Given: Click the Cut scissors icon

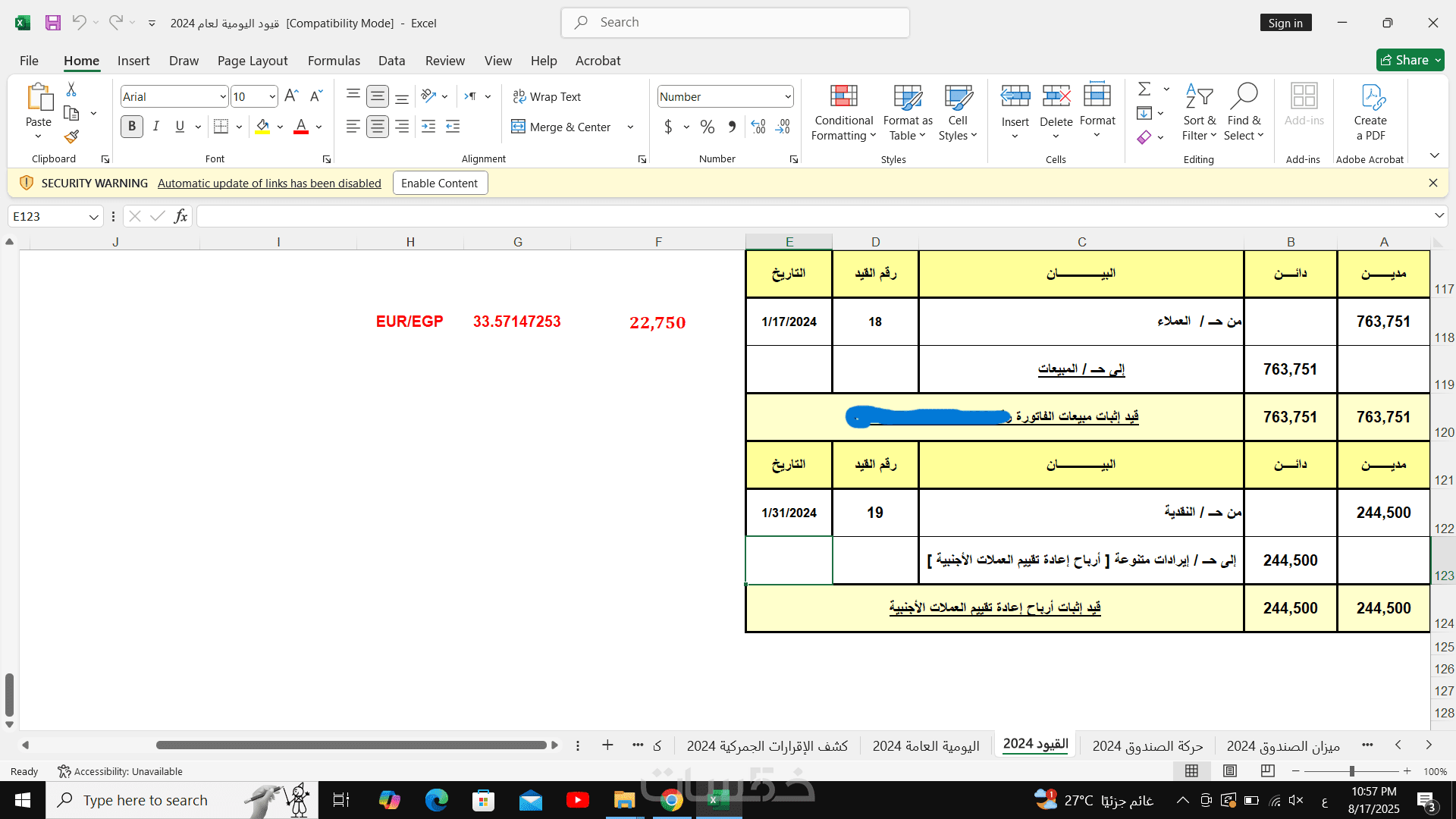Looking at the screenshot, I should coord(71,89).
